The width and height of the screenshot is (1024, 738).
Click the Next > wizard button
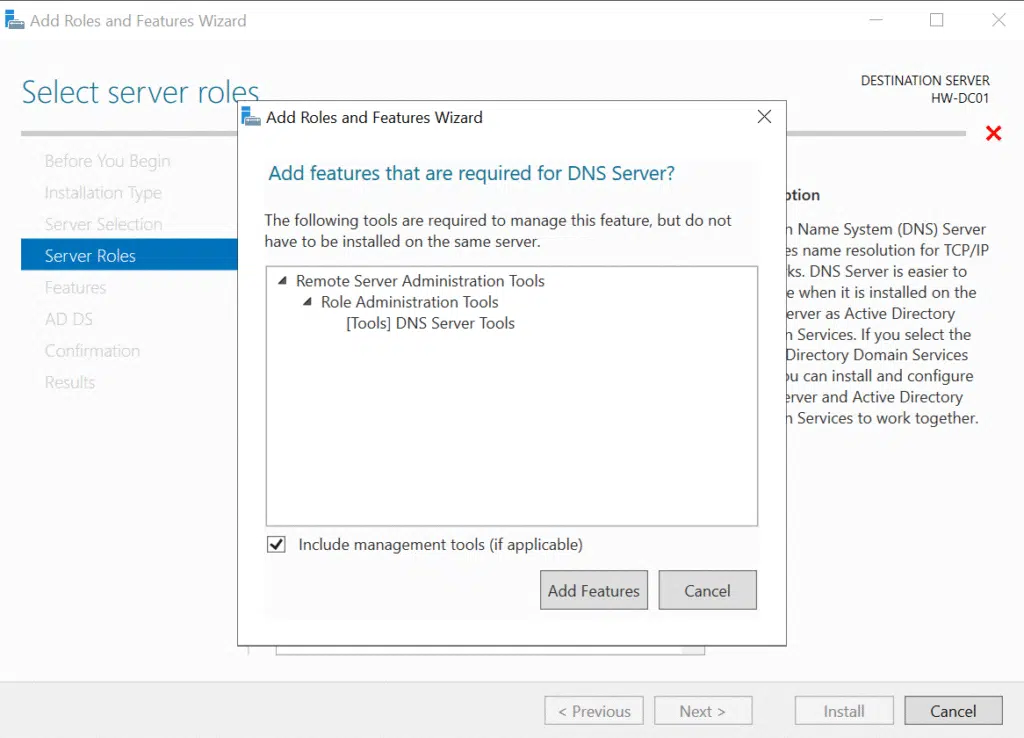coord(702,711)
